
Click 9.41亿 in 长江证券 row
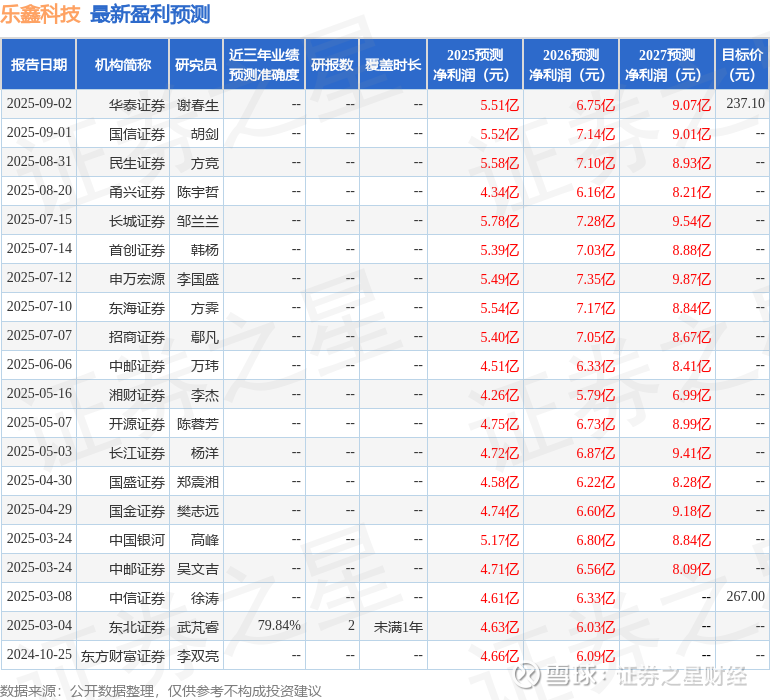click(691, 453)
